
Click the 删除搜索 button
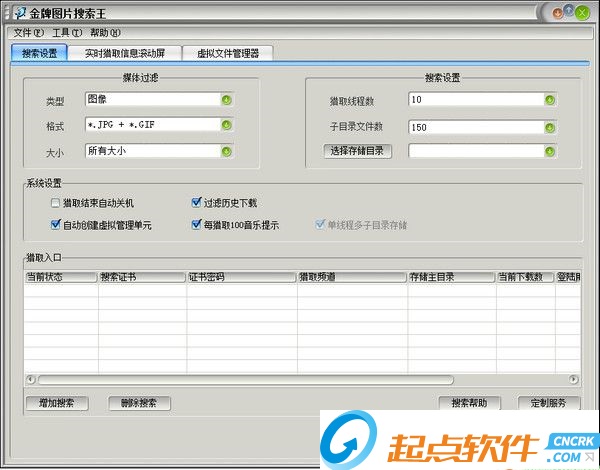139,403
